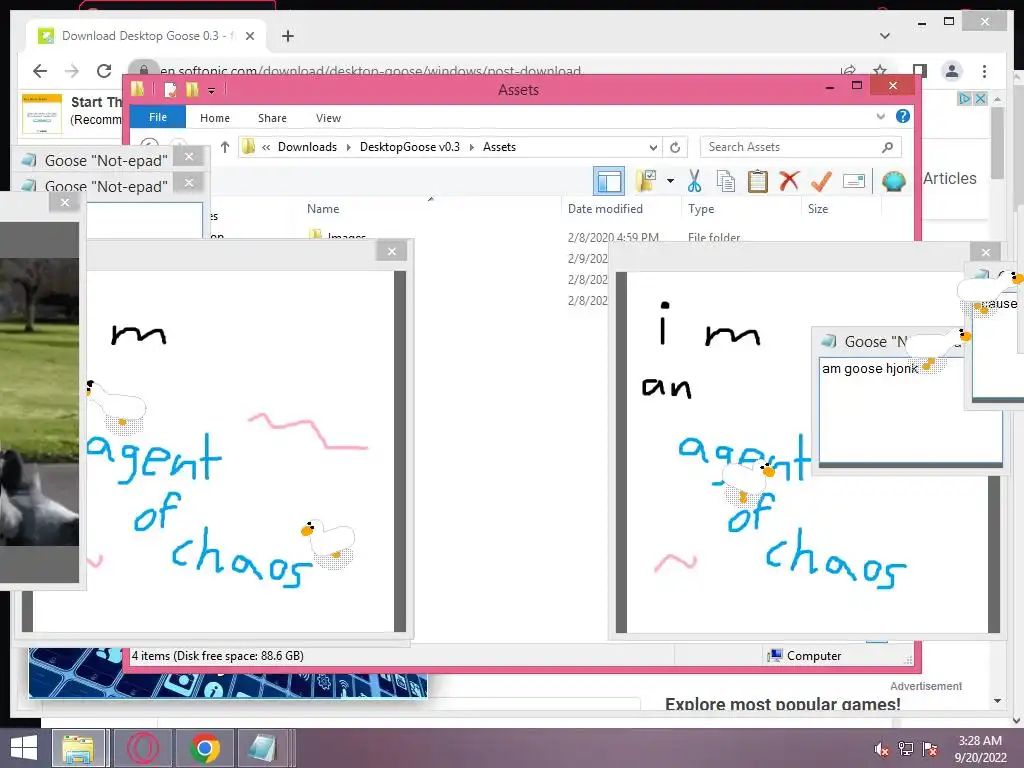The image size is (1024, 768).
Task: Click the Explorer help question mark icon
Action: (903, 116)
